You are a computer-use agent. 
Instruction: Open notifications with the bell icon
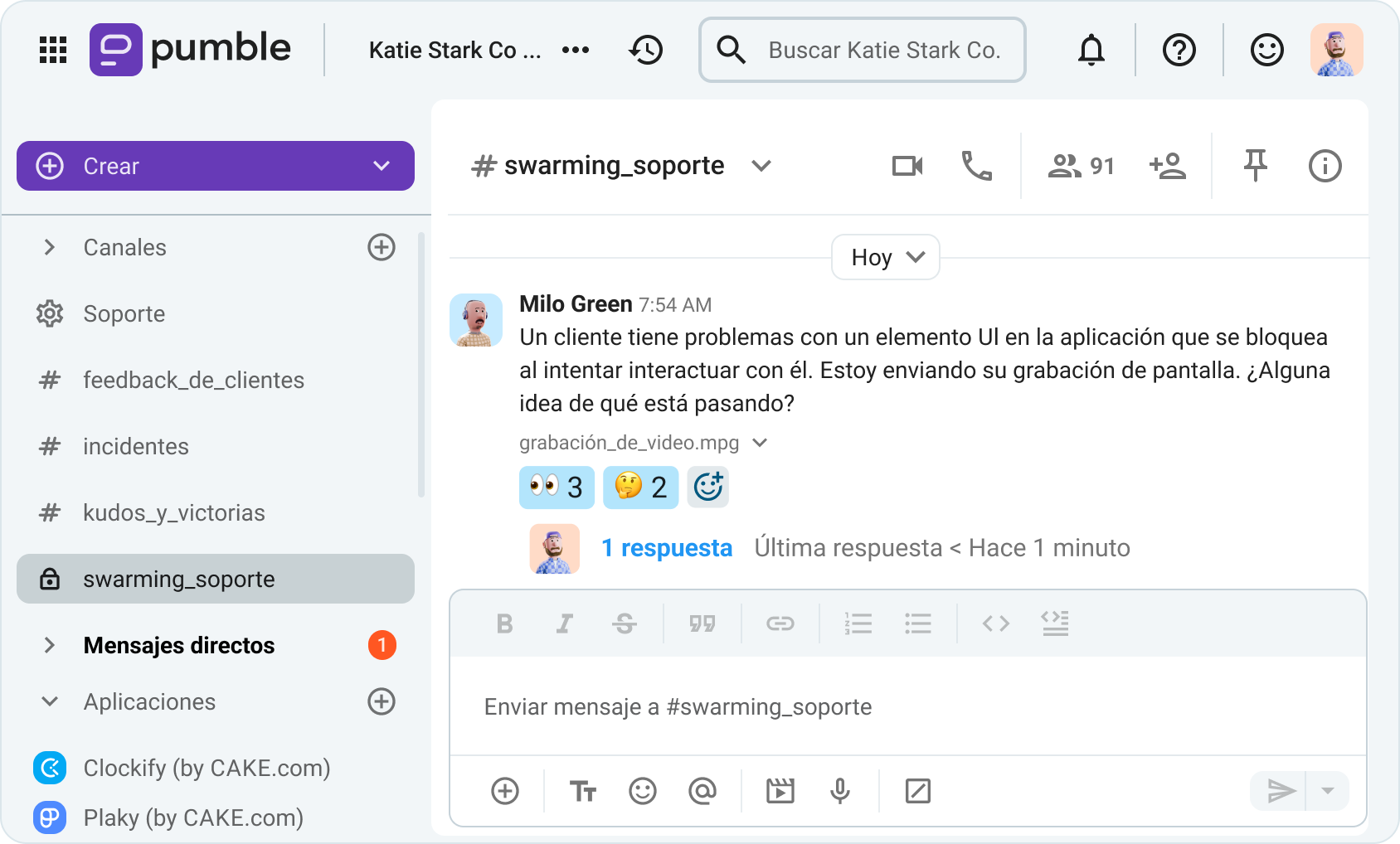1091,50
